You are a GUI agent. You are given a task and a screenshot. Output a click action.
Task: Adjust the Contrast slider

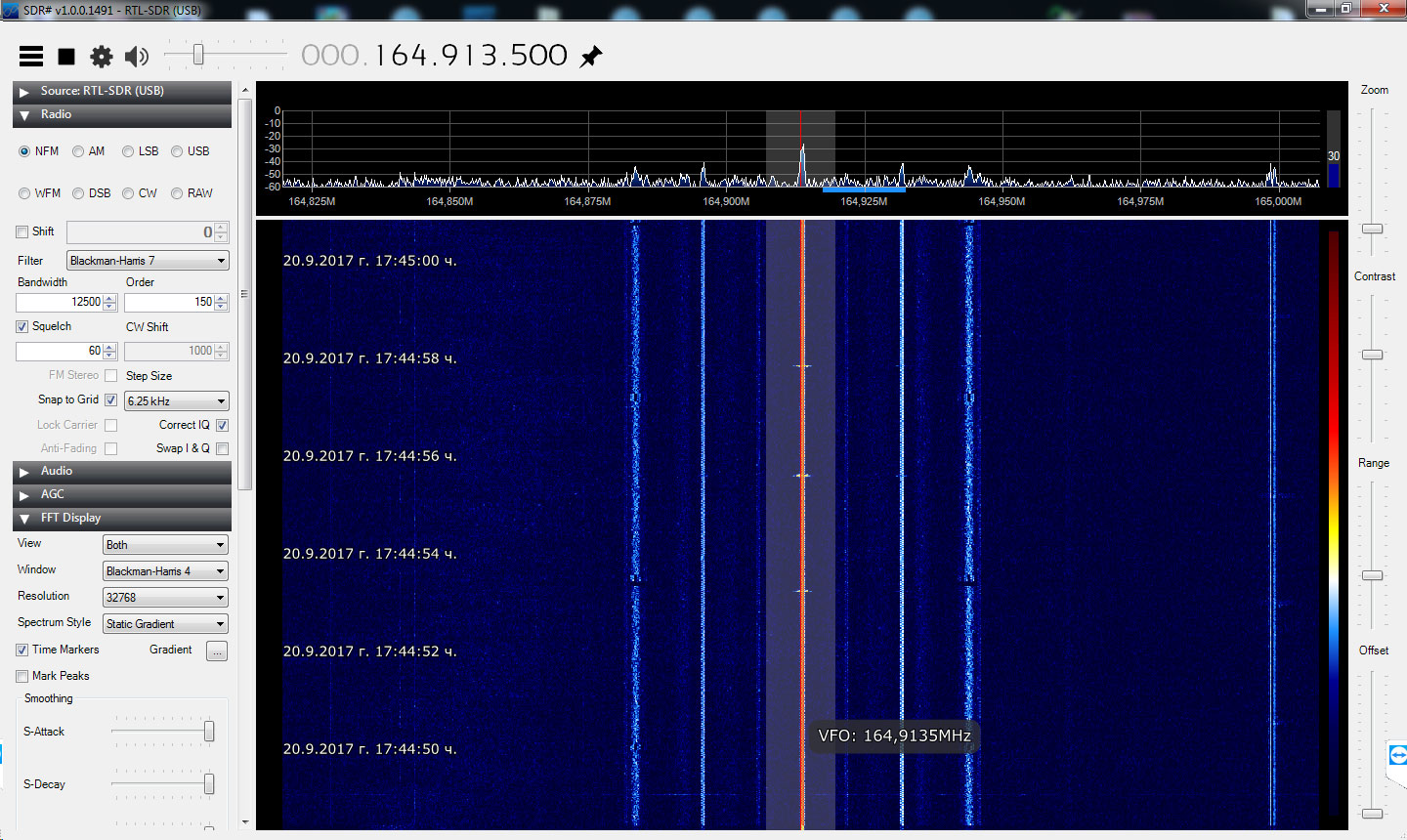pos(1373,355)
